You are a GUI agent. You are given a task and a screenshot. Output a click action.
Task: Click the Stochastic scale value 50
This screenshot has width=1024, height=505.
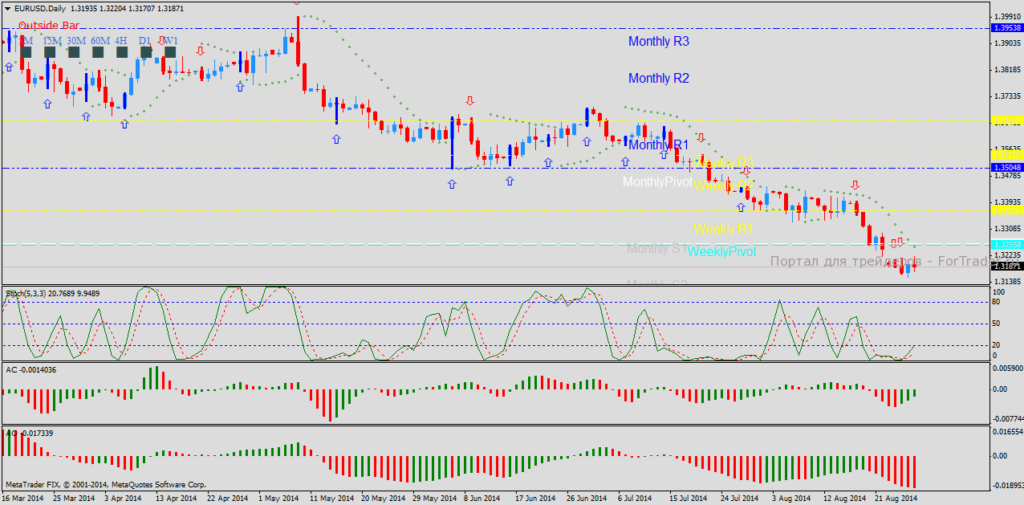tap(997, 323)
